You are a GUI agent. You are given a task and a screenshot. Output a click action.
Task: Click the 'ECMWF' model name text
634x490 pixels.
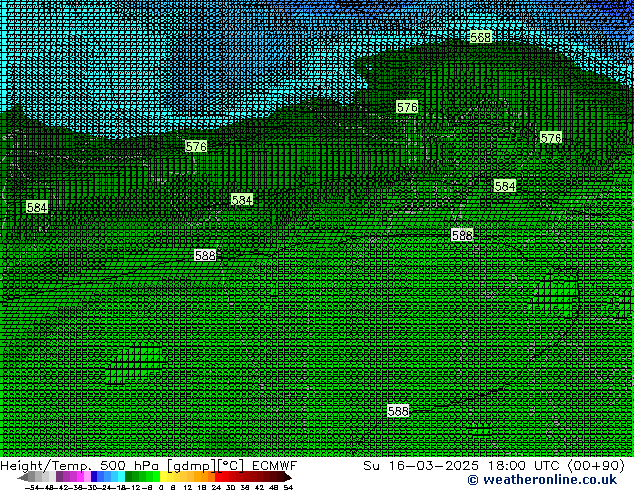(x=275, y=465)
